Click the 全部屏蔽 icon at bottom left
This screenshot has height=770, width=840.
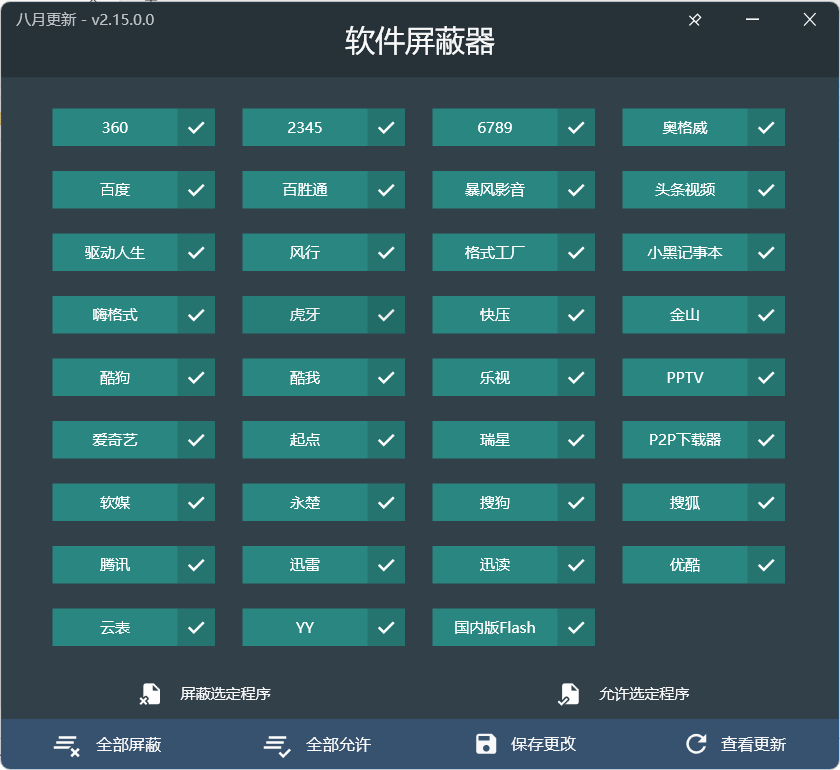point(66,744)
